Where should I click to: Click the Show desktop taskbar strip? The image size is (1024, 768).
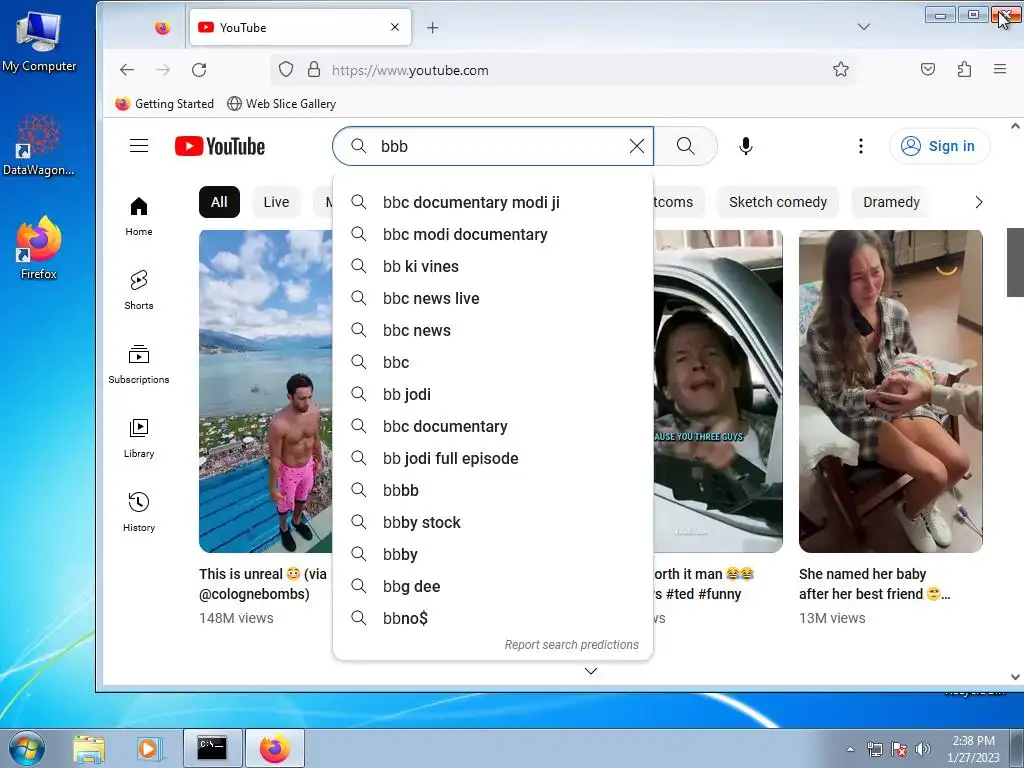1017,748
